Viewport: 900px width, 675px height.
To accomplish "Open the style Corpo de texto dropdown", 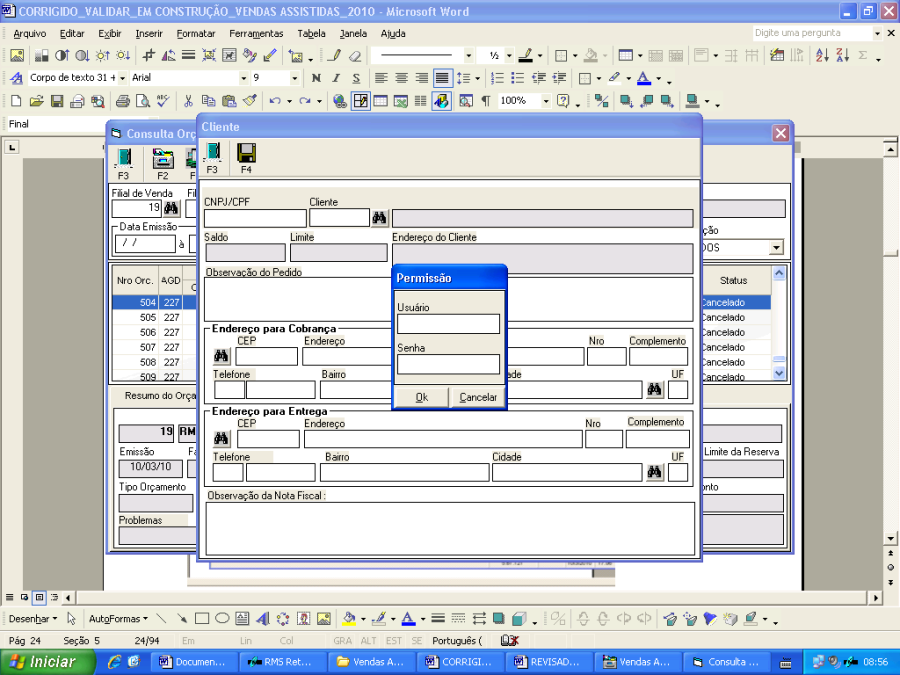I will 122,77.
